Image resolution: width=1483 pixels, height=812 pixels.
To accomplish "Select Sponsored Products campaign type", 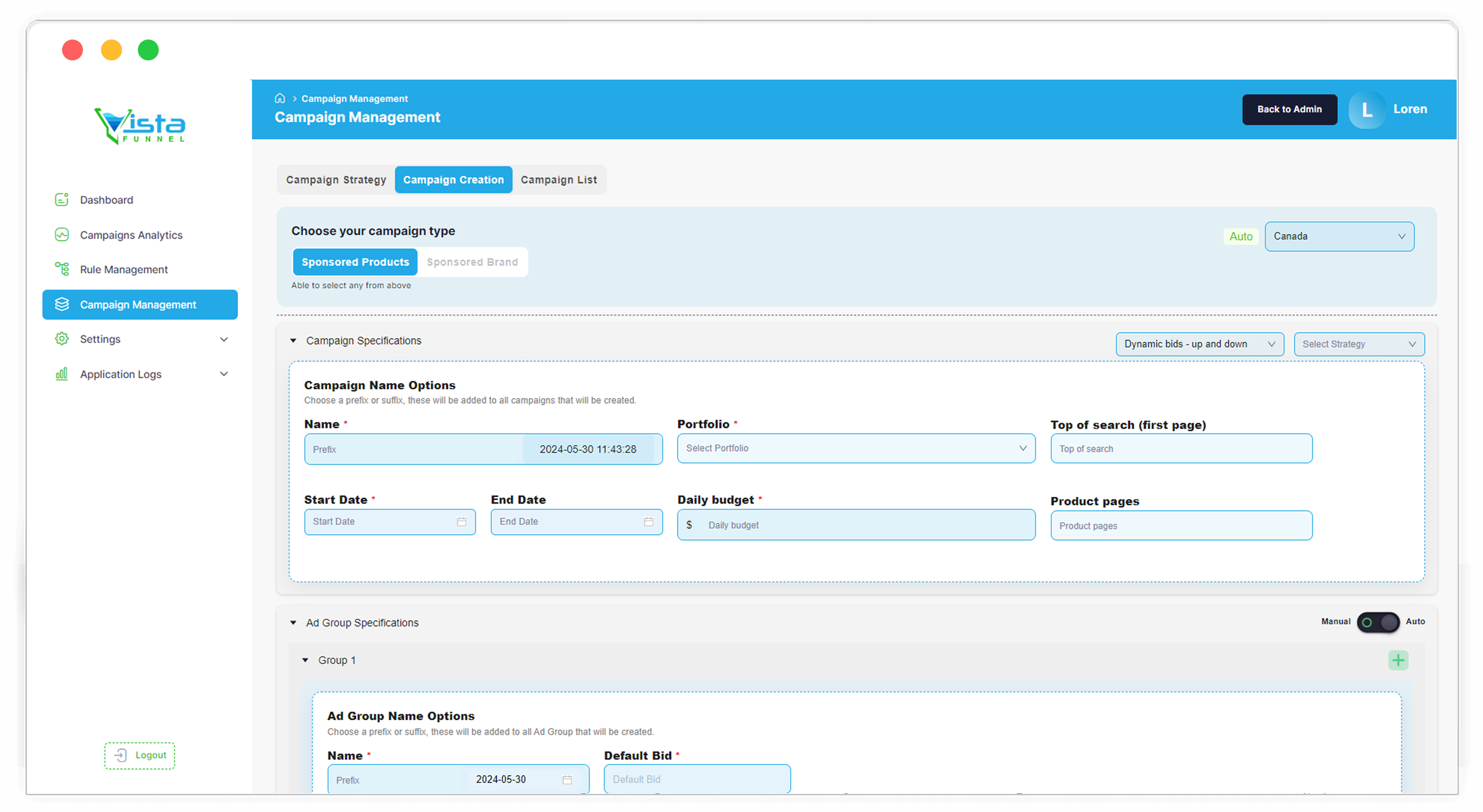I will coord(355,262).
